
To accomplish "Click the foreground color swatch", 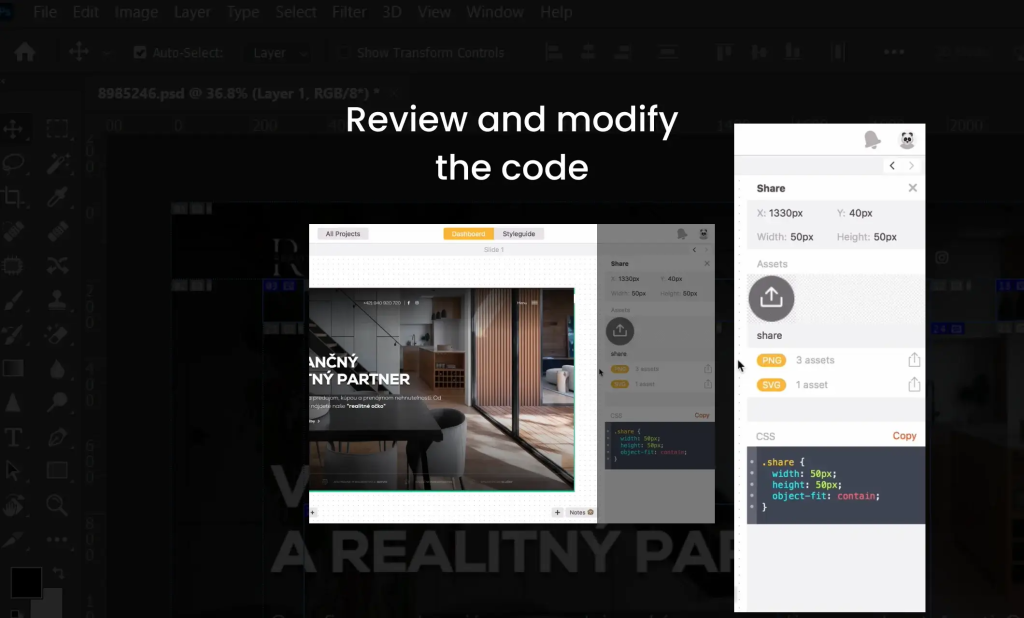I will click(x=28, y=581).
